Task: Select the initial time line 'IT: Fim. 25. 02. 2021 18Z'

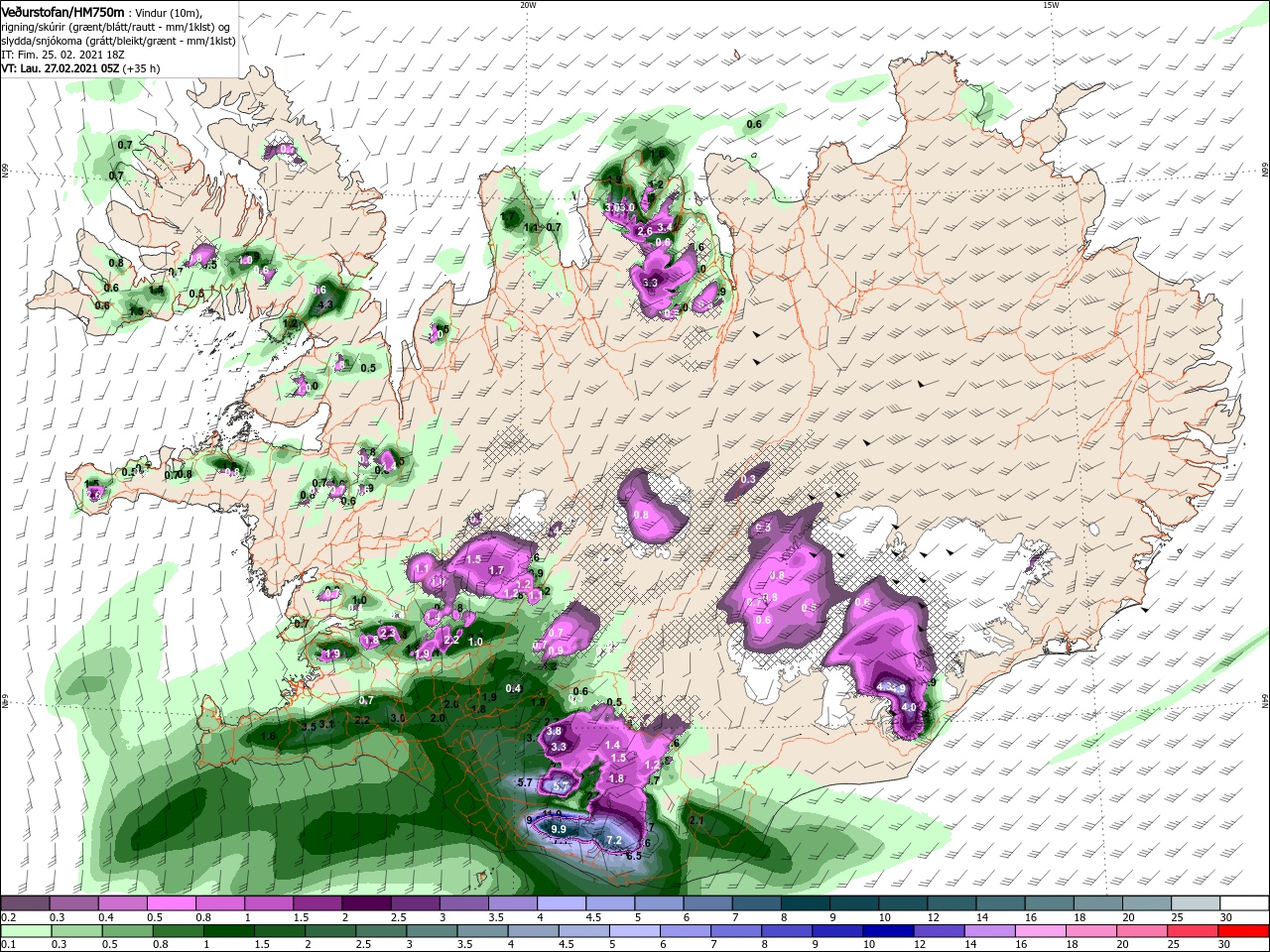Action: coord(63,55)
